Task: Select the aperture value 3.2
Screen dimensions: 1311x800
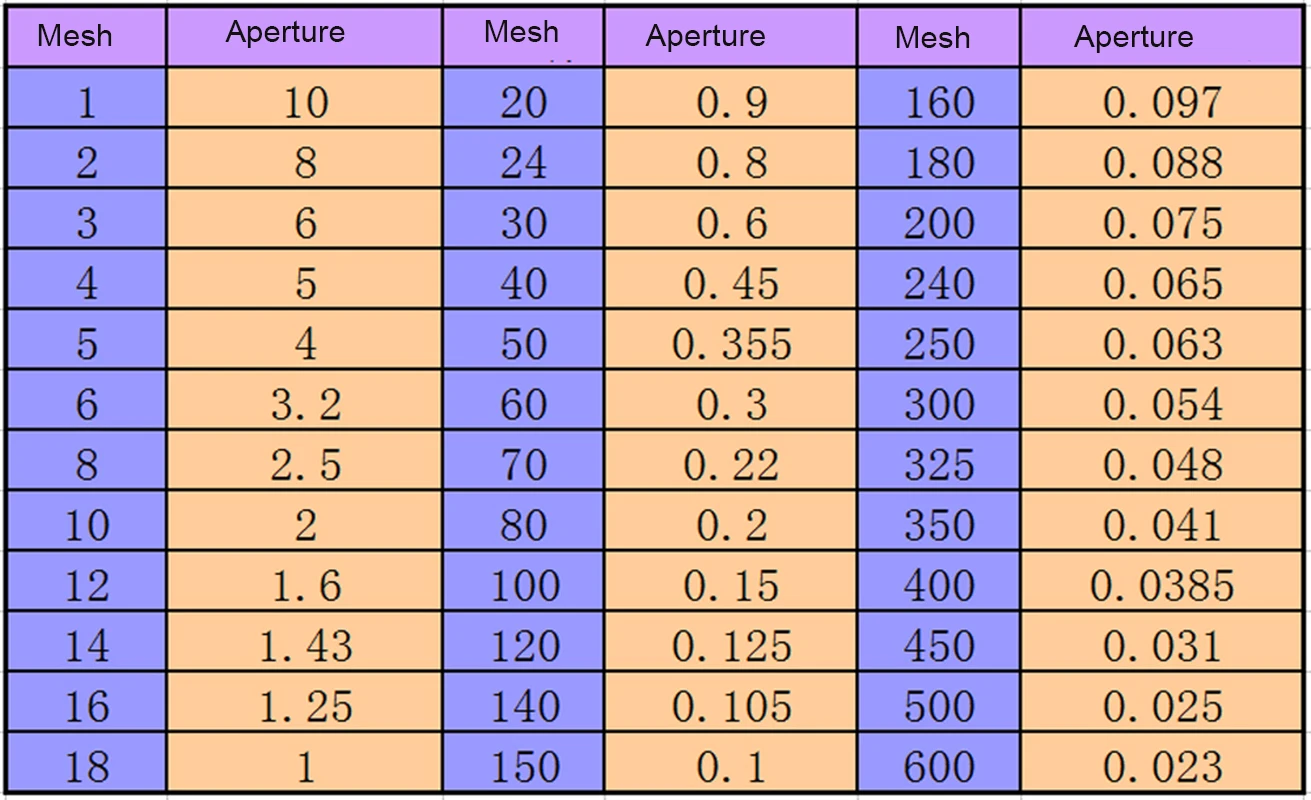Action: (x=305, y=405)
